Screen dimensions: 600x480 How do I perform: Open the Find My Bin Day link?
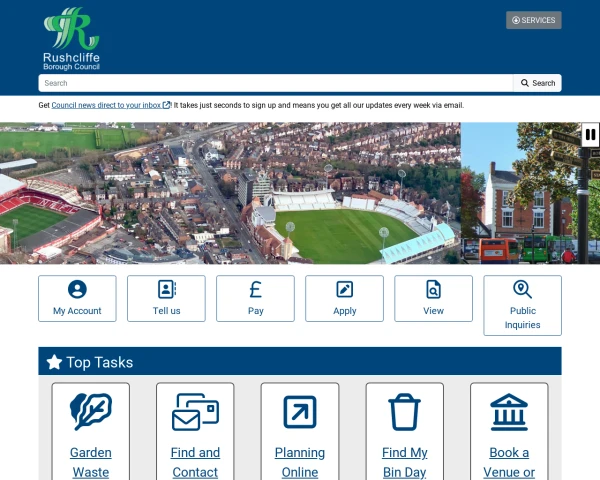point(404,462)
